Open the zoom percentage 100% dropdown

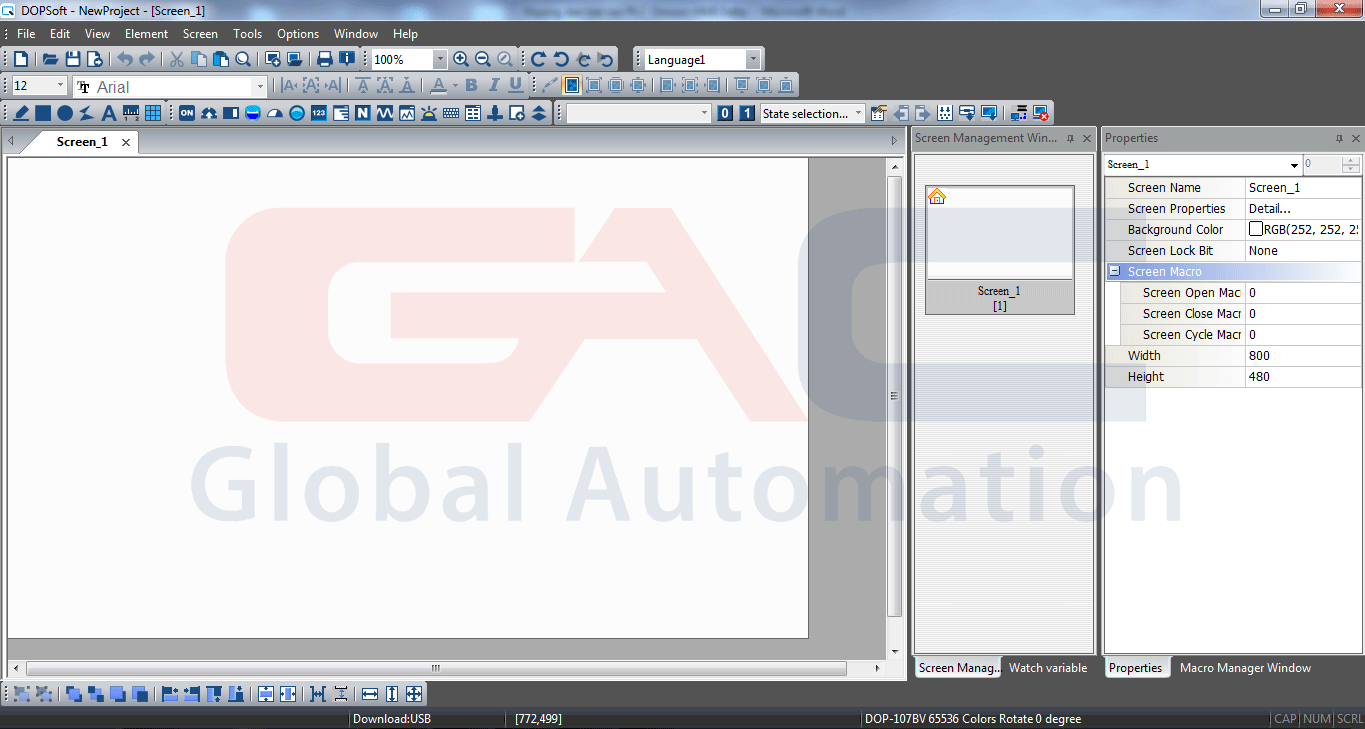click(x=439, y=59)
